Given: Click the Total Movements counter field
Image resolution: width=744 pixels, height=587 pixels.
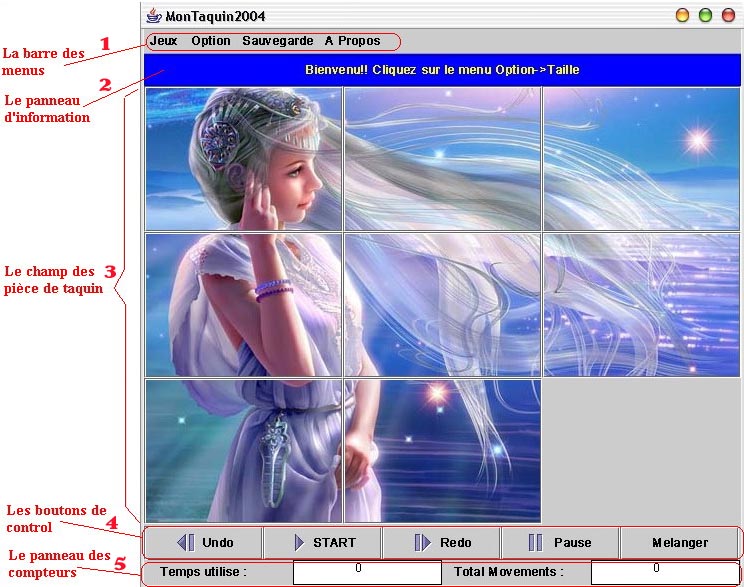Looking at the screenshot, I should pos(665,572).
